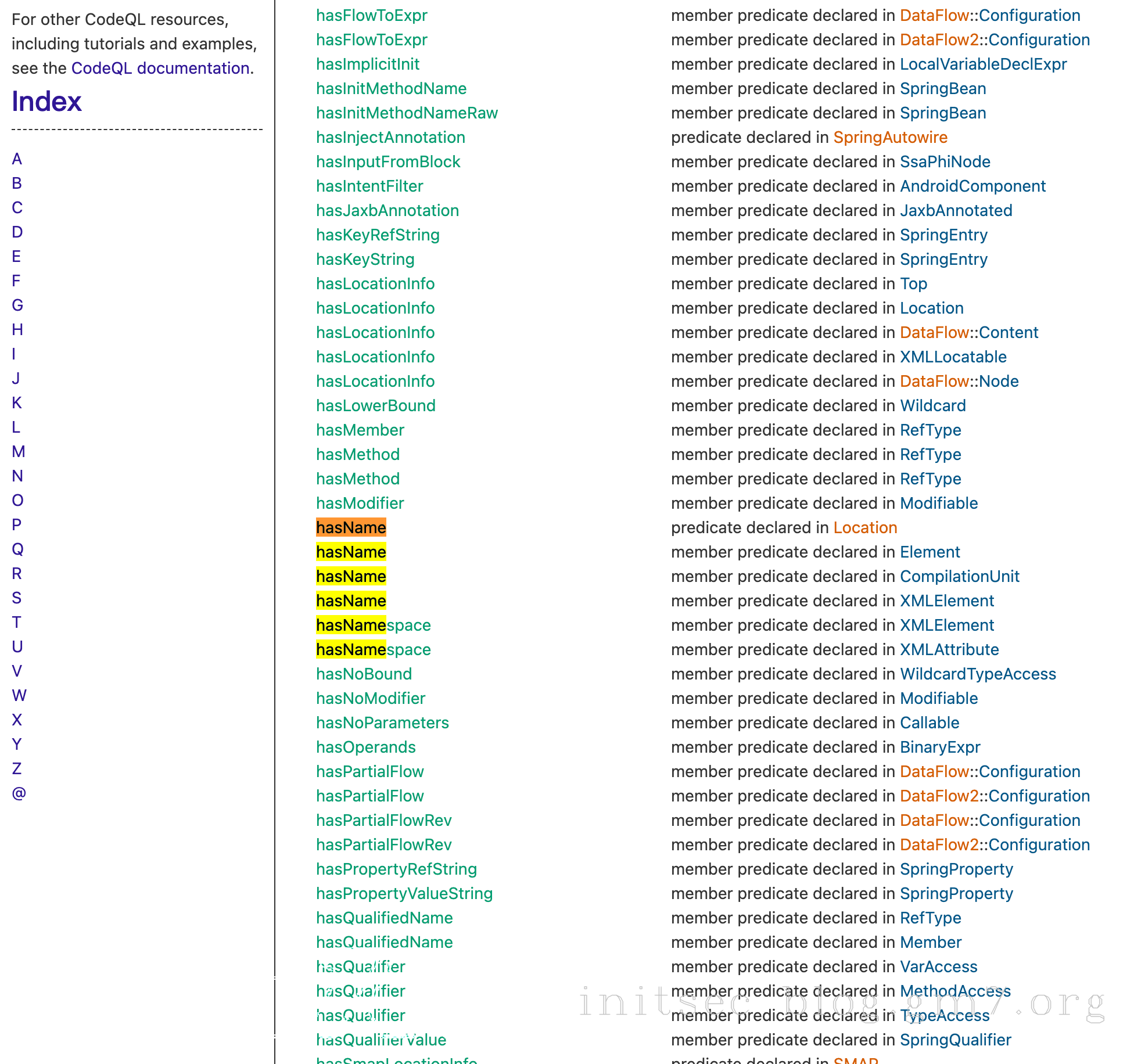
Task: Jump to letter H in index
Action: pyautogui.click(x=17, y=329)
